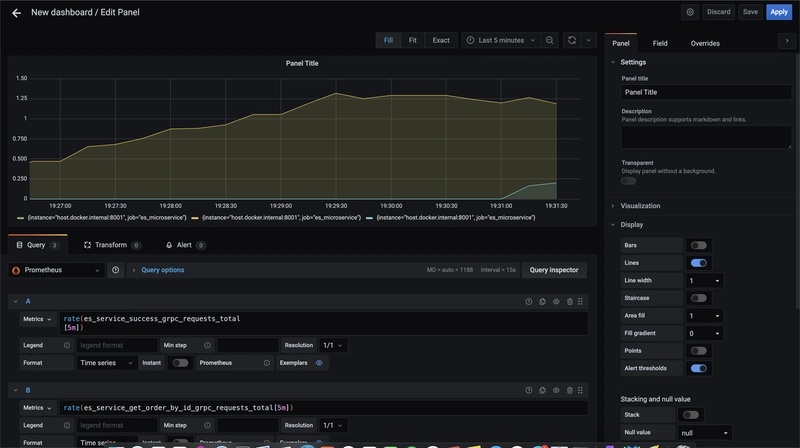
Task: Click the yellow legend series swatch
Action: [x=195, y=218]
